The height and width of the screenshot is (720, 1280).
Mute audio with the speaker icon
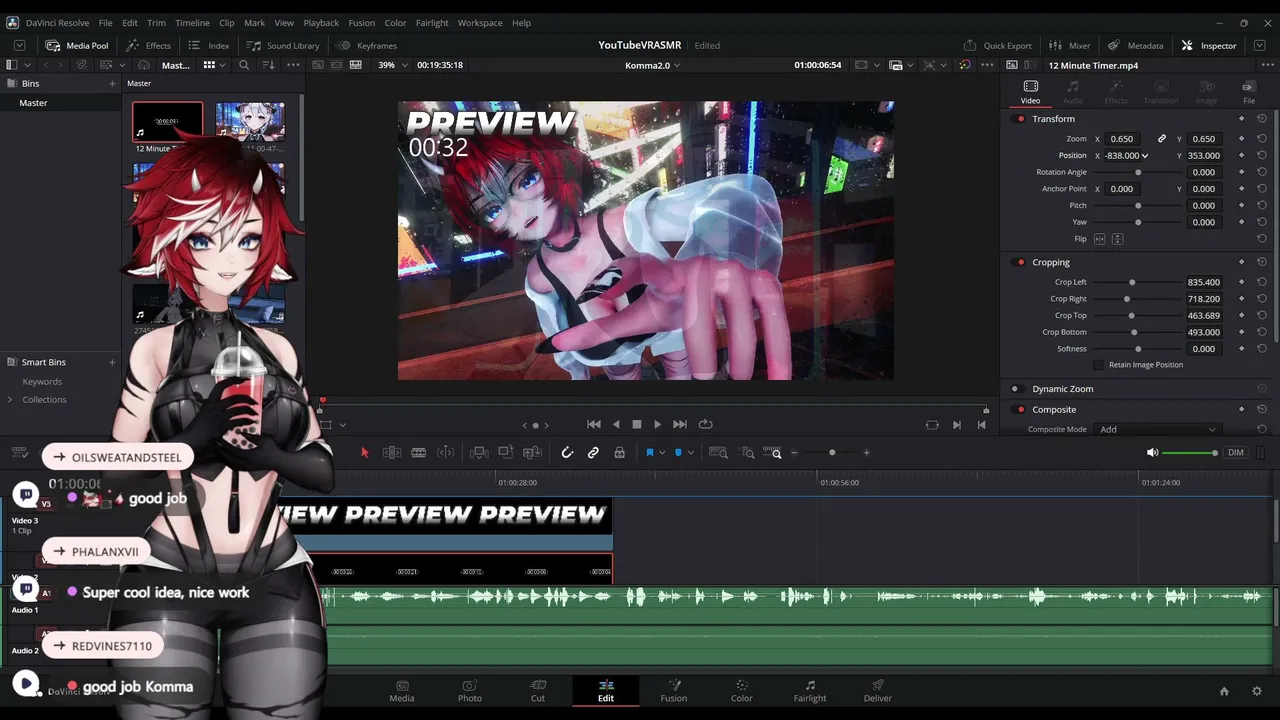(1152, 453)
